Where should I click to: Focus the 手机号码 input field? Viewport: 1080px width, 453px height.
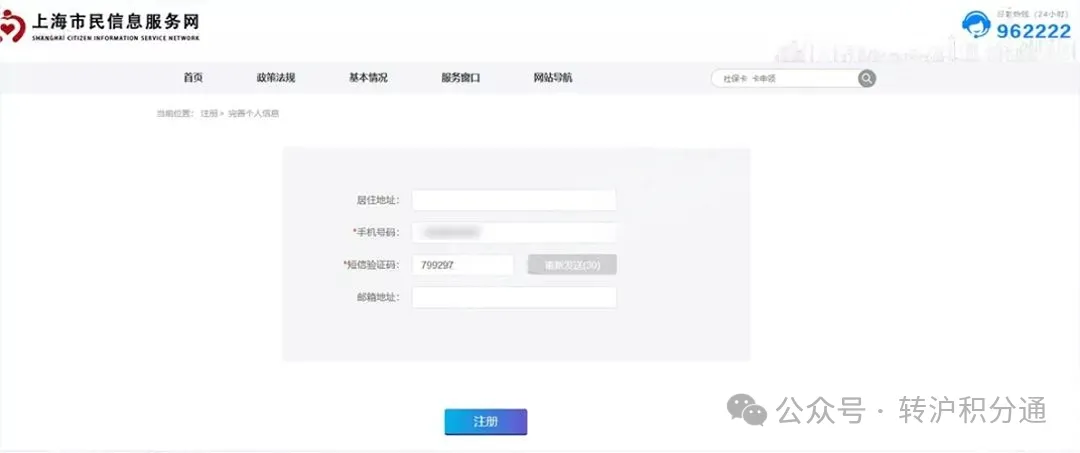(x=514, y=233)
